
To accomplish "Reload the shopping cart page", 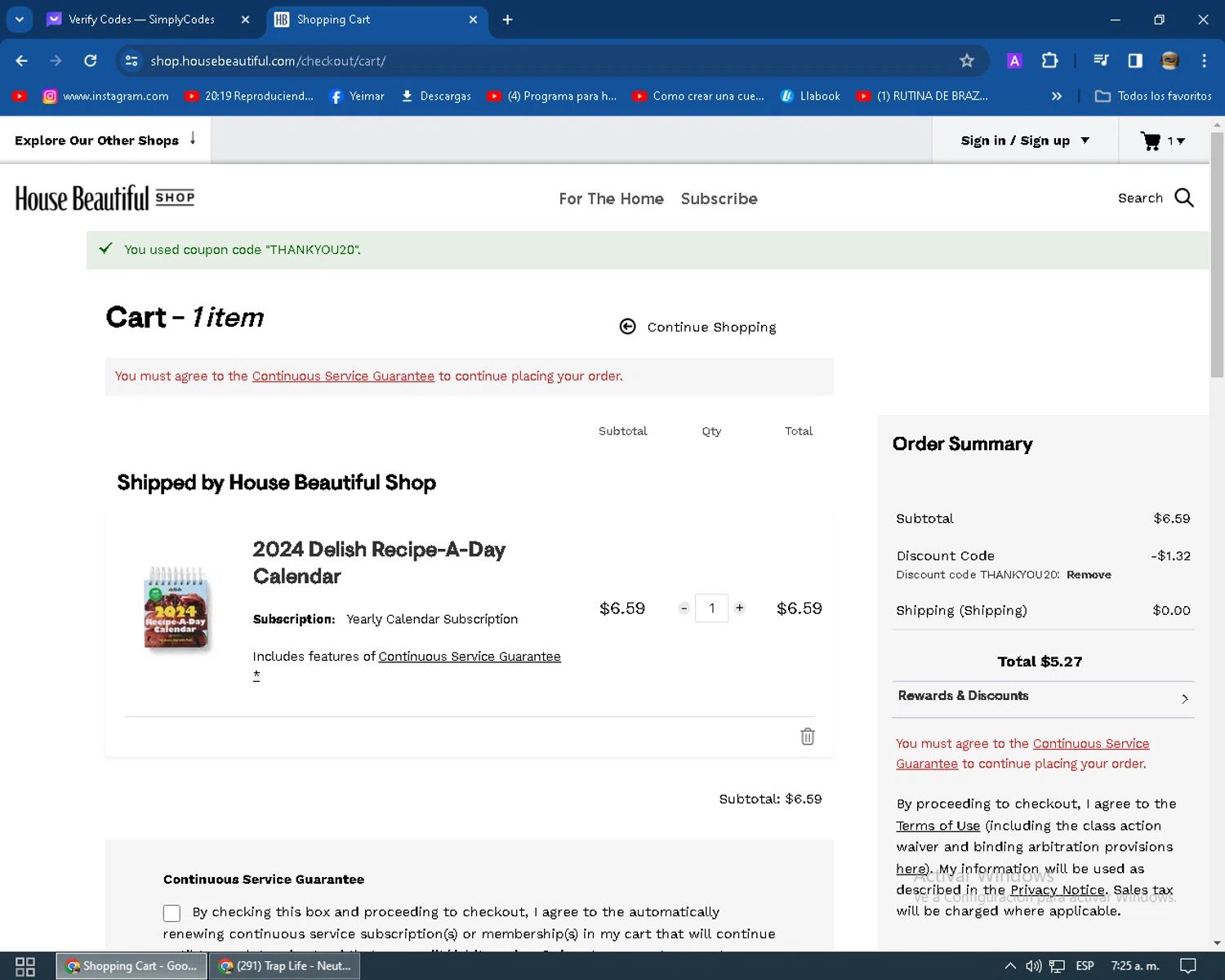I will click(91, 60).
